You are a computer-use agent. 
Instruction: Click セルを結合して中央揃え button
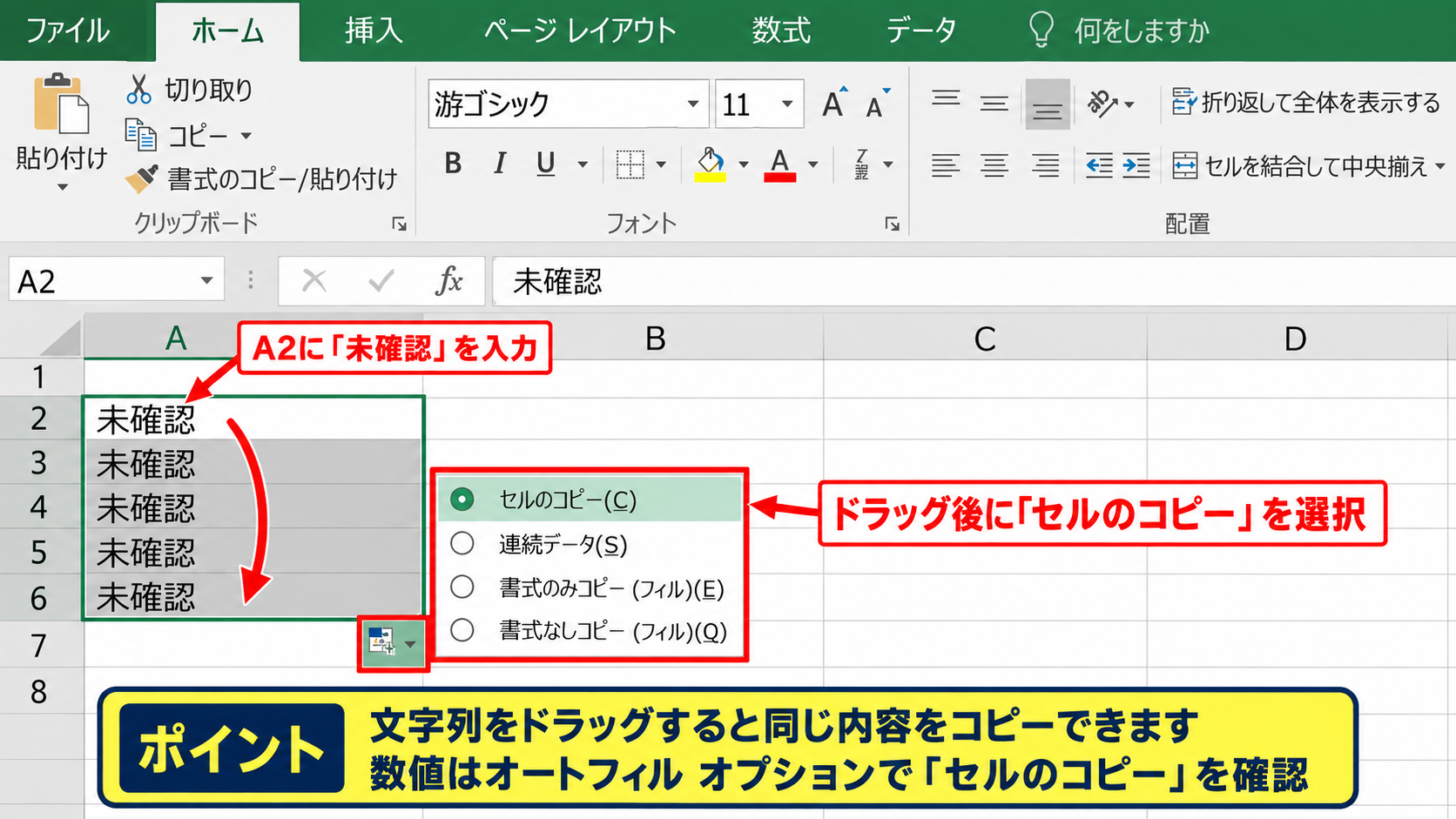pos(1299,165)
